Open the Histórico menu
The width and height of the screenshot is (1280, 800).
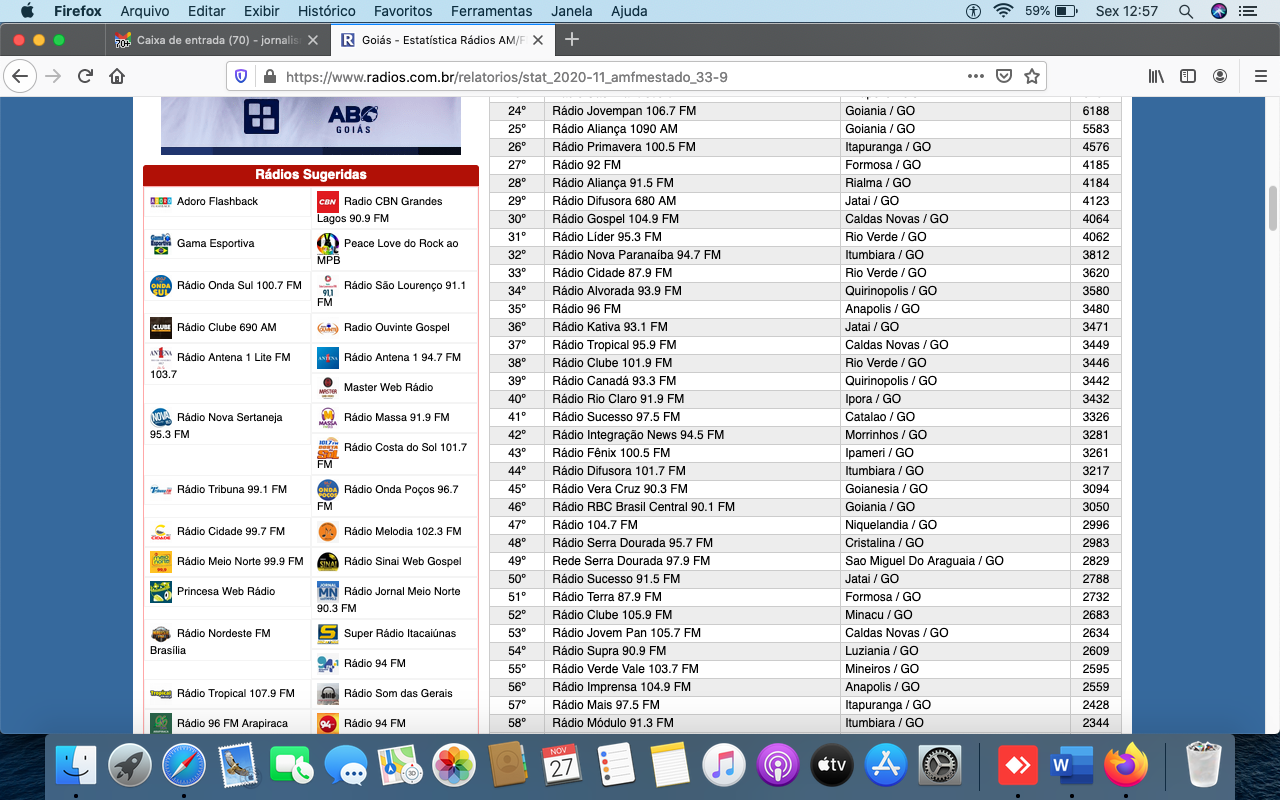pyautogui.click(x=326, y=11)
